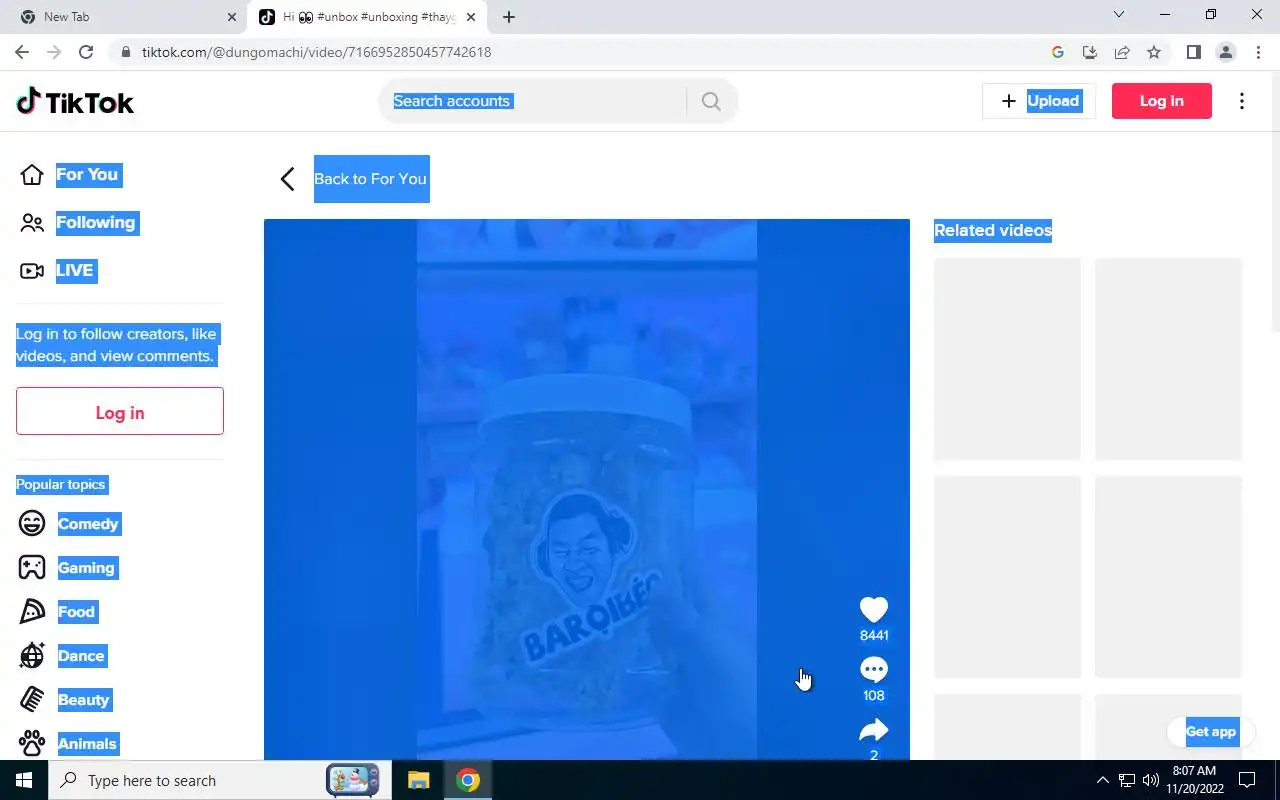This screenshot has height=800, width=1280.
Task: Click the Food pizza icon
Action: (32, 612)
